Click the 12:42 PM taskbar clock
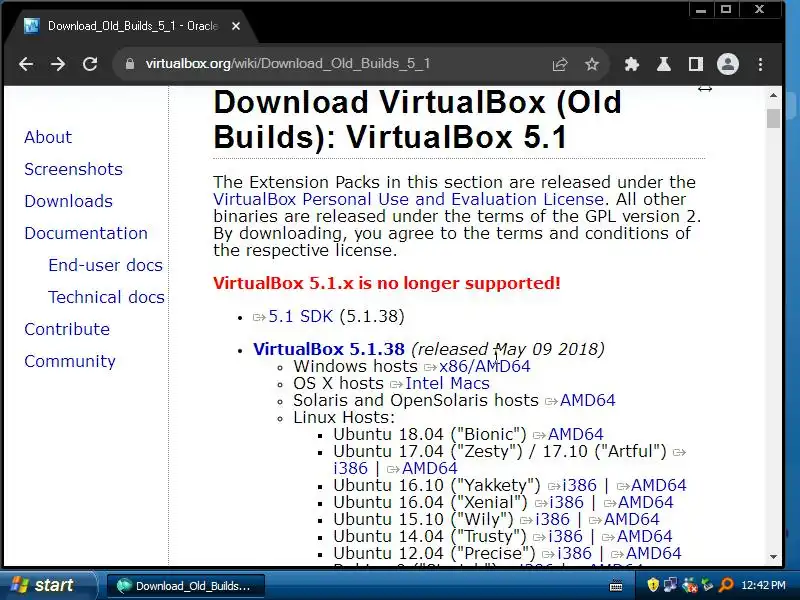The width and height of the screenshot is (800, 600). click(763, 585)
